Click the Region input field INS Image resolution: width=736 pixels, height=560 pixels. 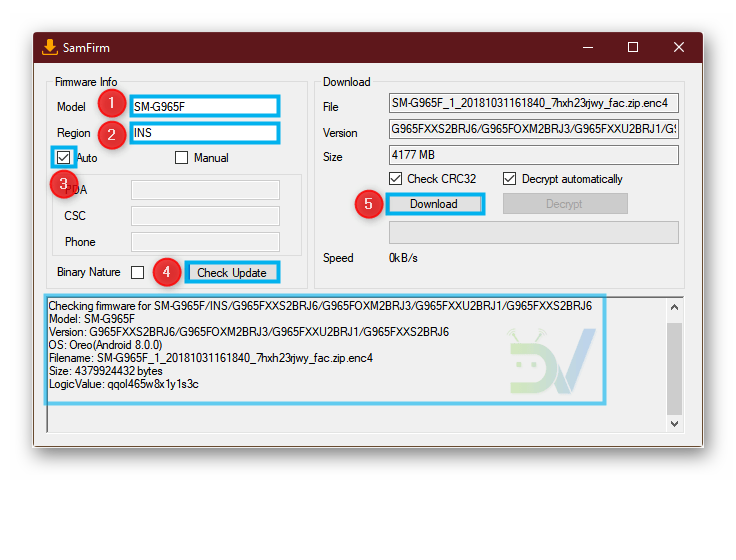[205, 133]
